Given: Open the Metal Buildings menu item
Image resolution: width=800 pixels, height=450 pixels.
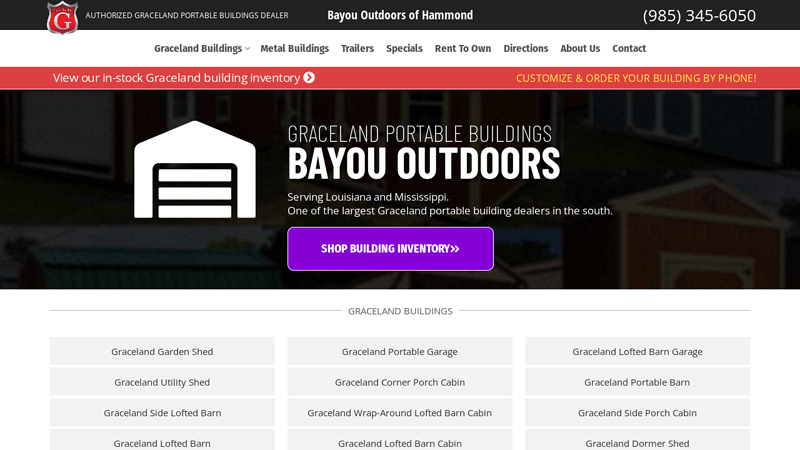Looking at the screenshot, I should coord(294,48).
